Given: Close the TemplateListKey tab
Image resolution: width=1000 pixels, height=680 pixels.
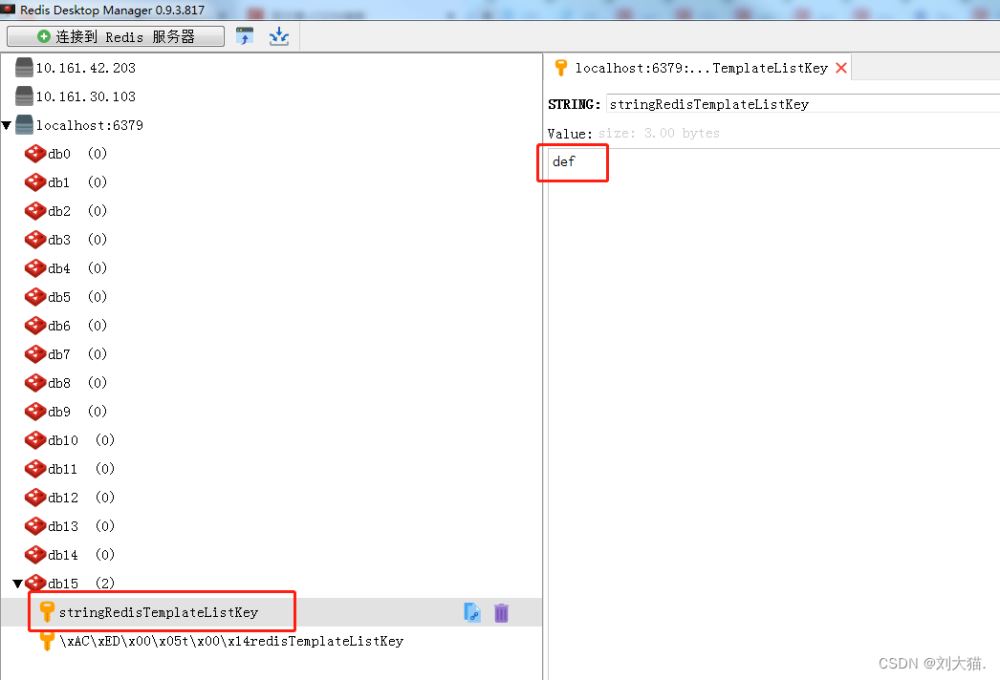Looking at the screenshot, I should [841, 68].
